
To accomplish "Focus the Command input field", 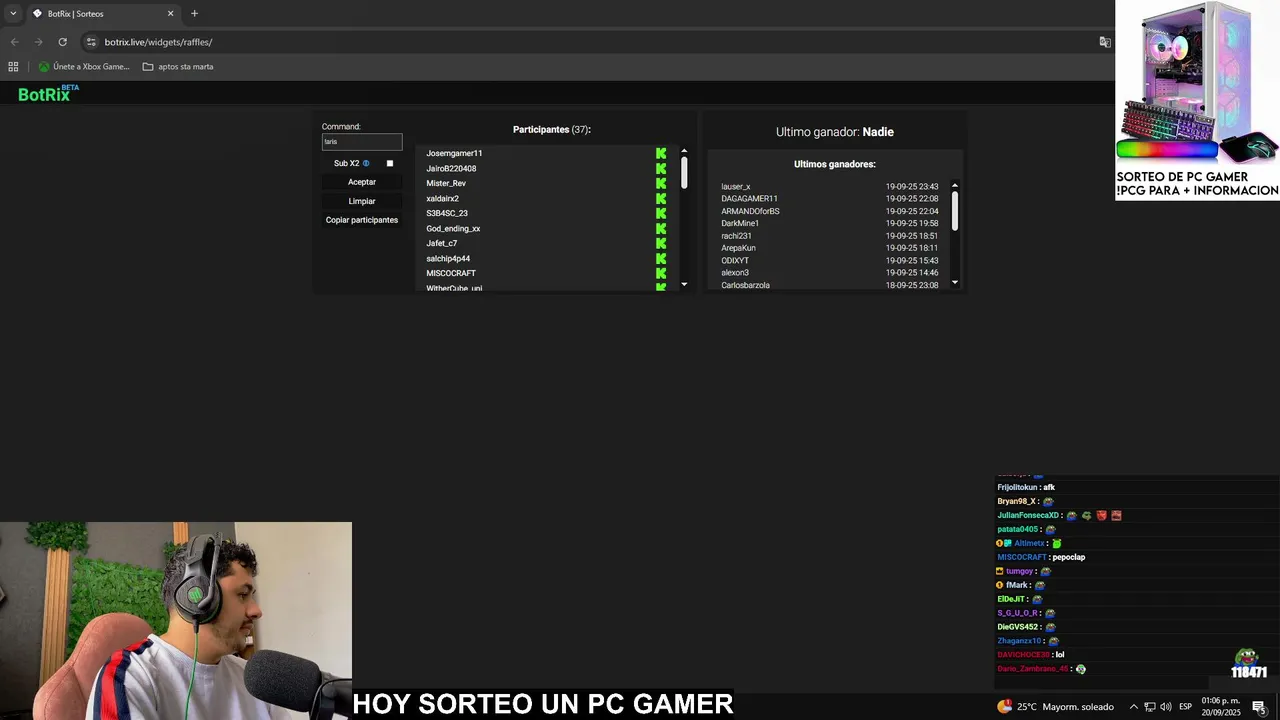I will coord(362,142).
